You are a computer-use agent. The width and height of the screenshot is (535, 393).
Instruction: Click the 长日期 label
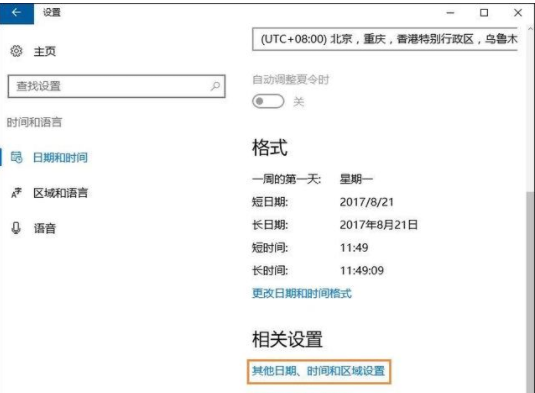tap(270, 225)
